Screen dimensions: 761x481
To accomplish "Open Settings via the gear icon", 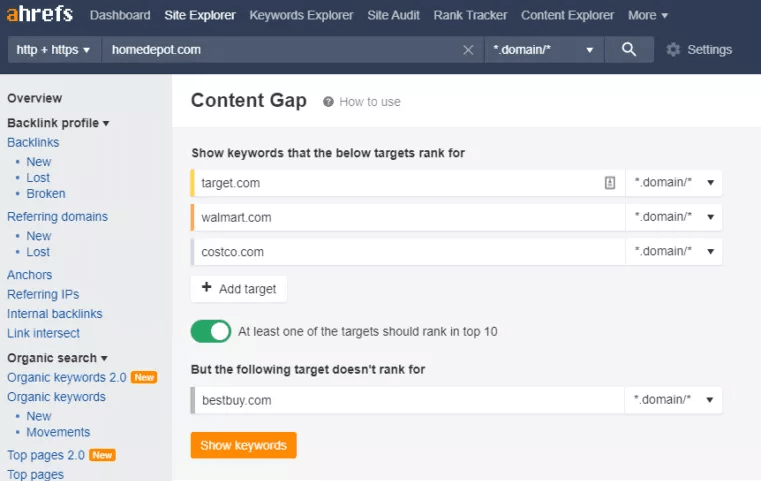I will (674, 50).
